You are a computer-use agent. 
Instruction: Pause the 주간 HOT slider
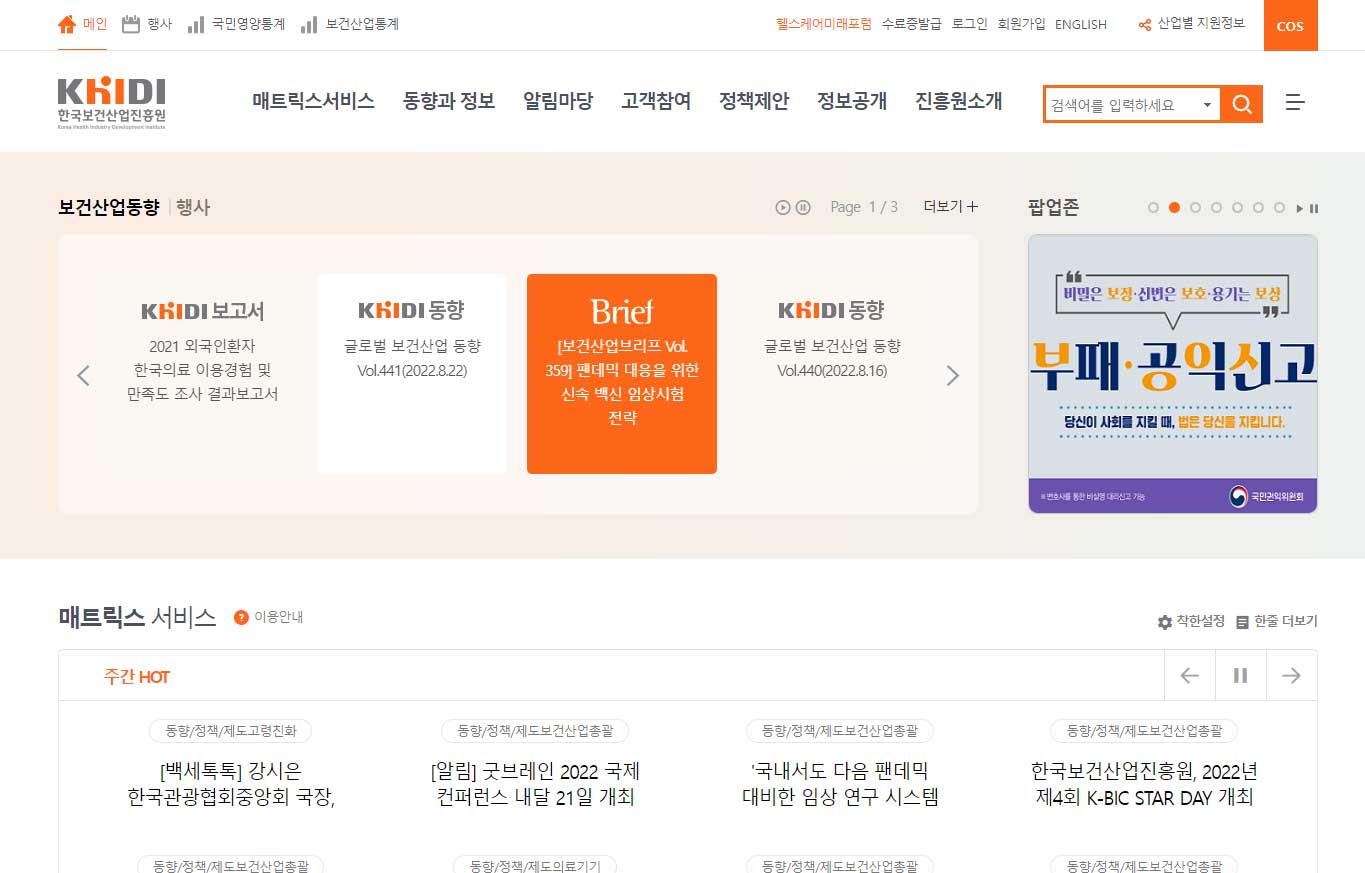click(x=1240, y=676)
